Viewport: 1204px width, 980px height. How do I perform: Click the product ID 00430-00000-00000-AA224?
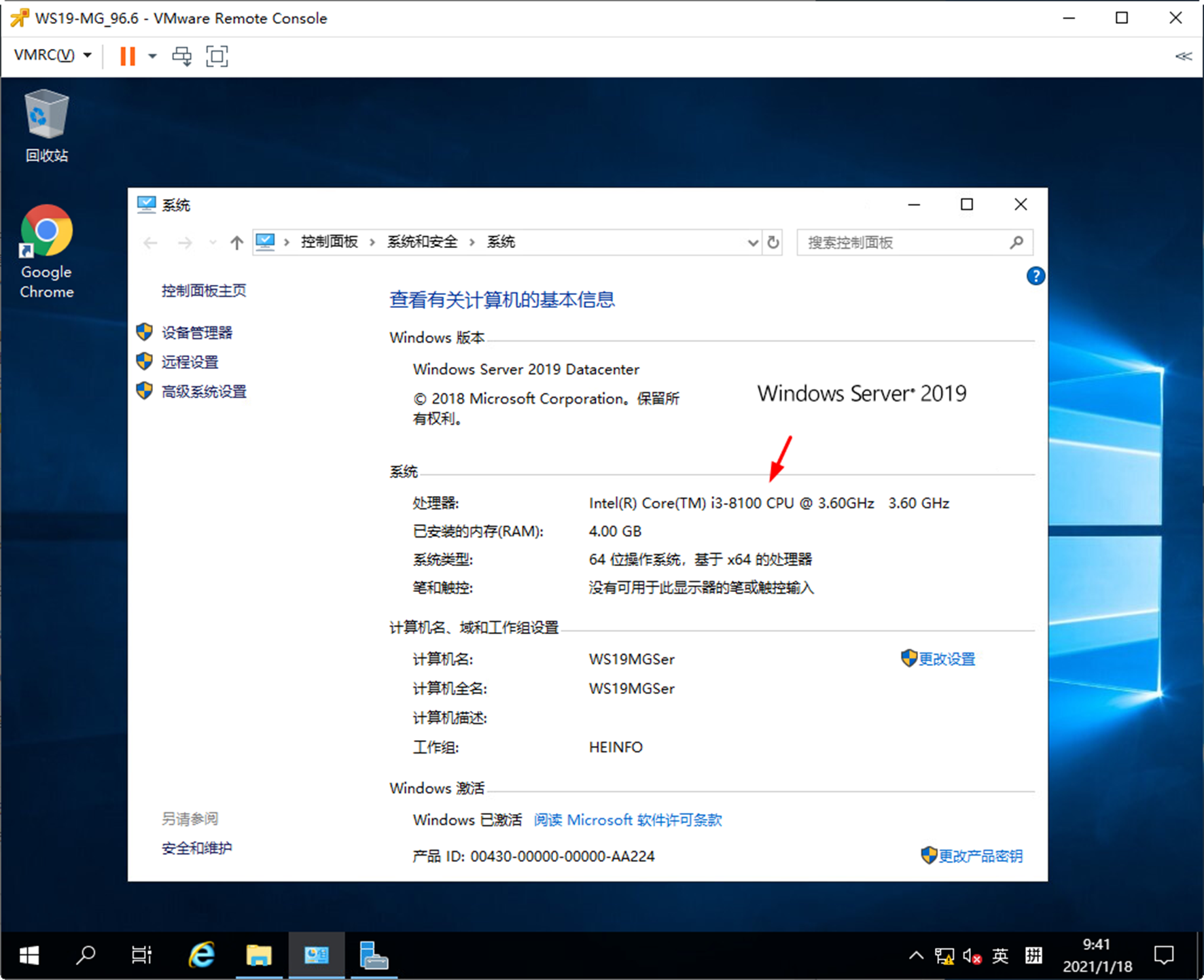(x=563, y=856)
